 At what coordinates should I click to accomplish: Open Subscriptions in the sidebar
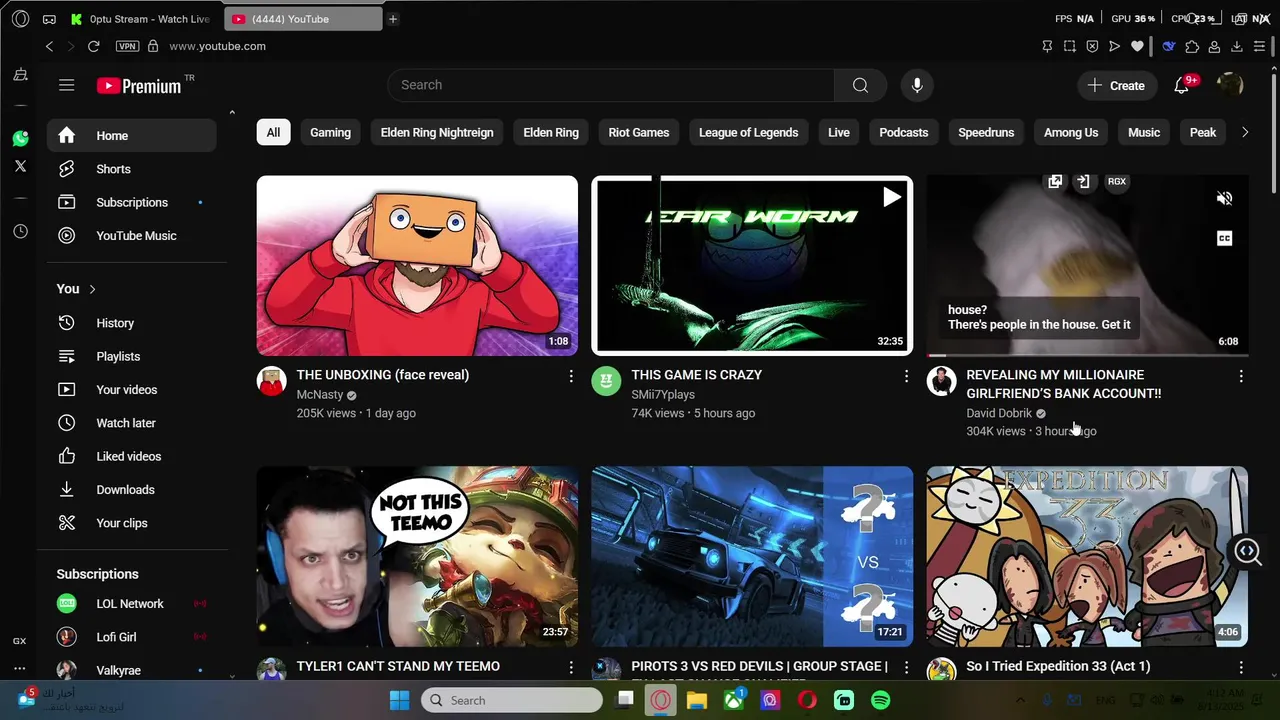click(x=132, y=202)
